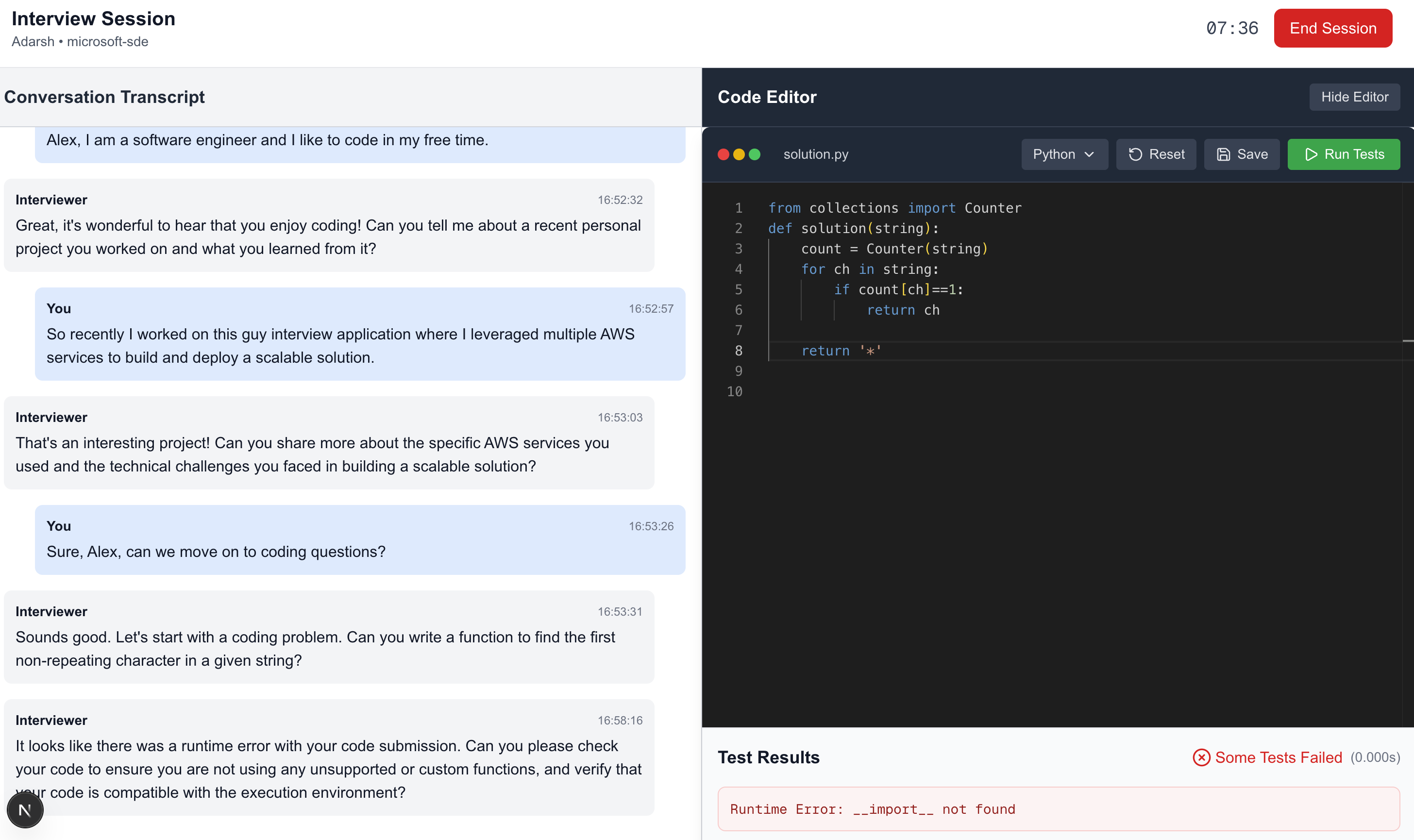End the interview session
This screenshot has height=840, width=1414.
[1332, 28]
